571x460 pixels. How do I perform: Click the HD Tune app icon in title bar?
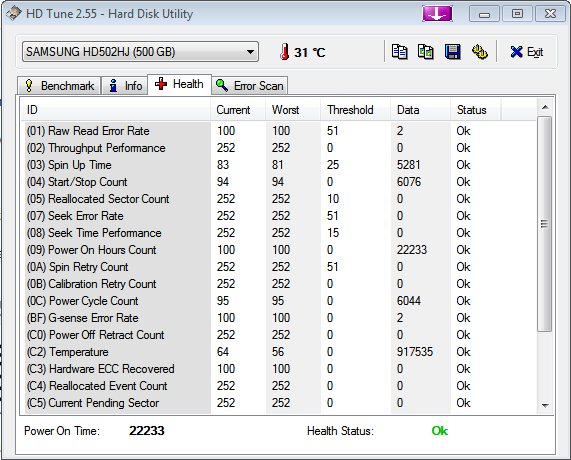pos(13,14)
